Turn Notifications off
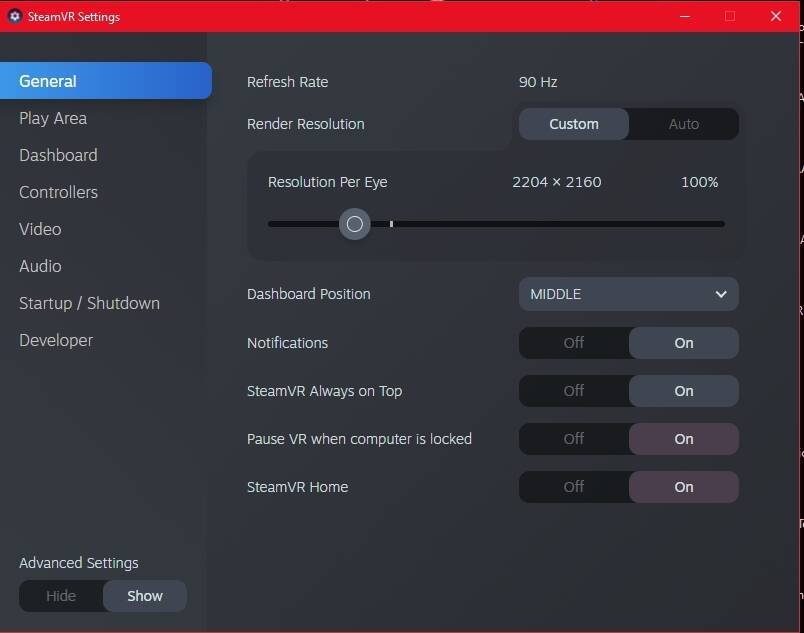The image size is (804, 633). (574, 343)
